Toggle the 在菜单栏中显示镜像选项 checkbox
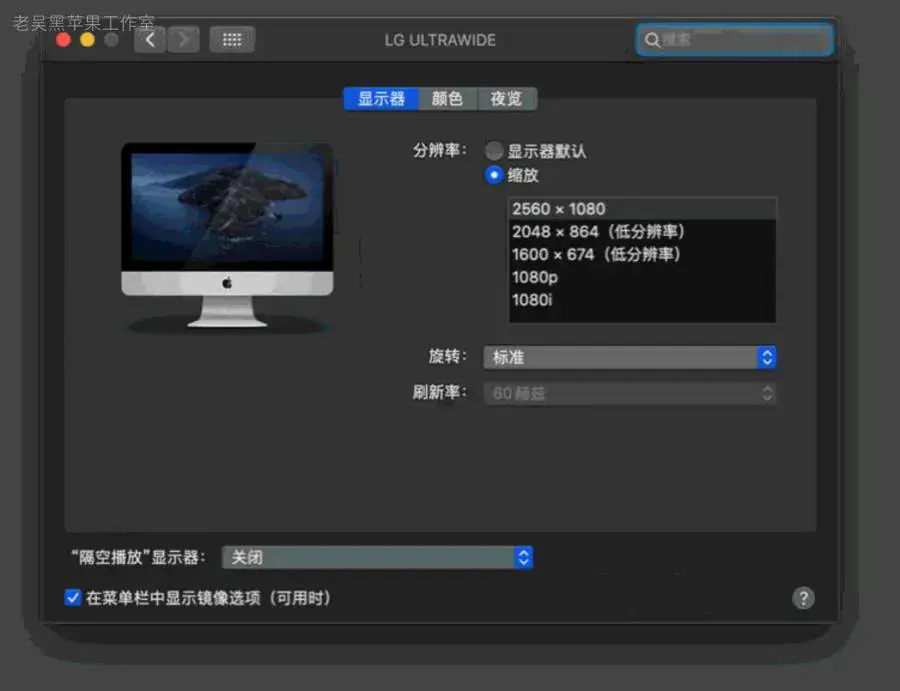Viewport: 900px width, 691px height. [73, 598]
